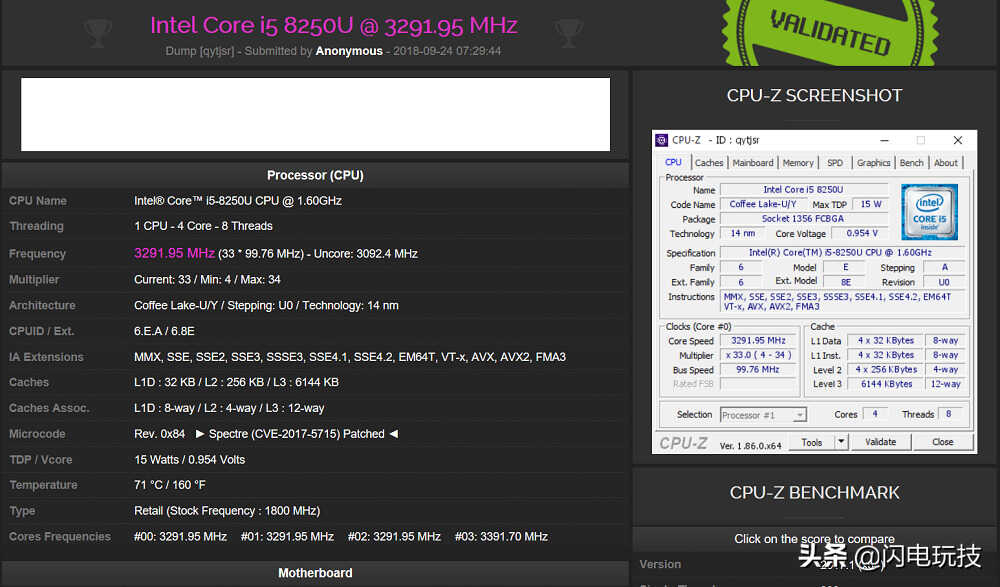Open the Mainboard tab

tap(753, 163)
